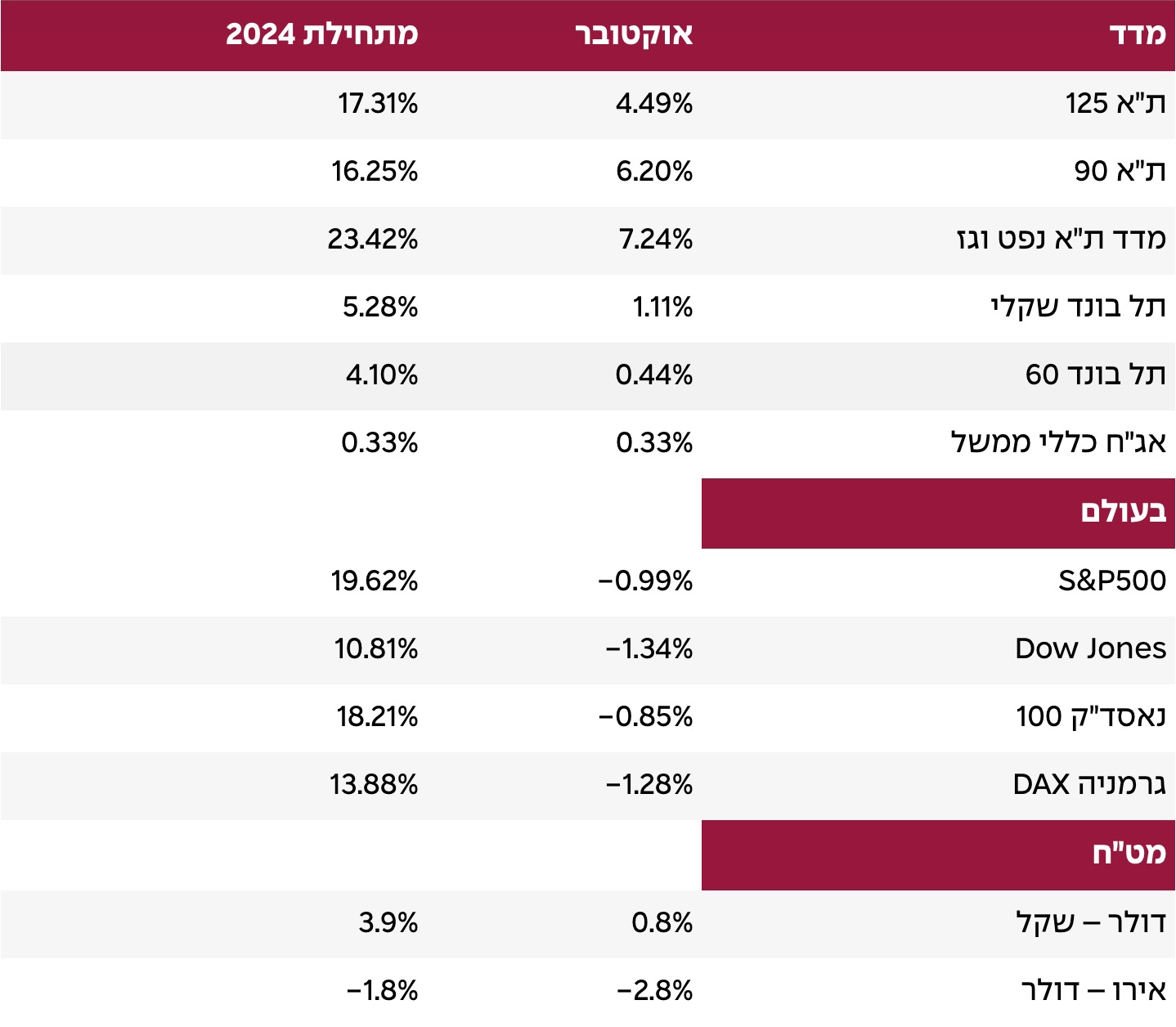
Task: Click the DAX גרמניה row label
Action: tap(1088, 785)
